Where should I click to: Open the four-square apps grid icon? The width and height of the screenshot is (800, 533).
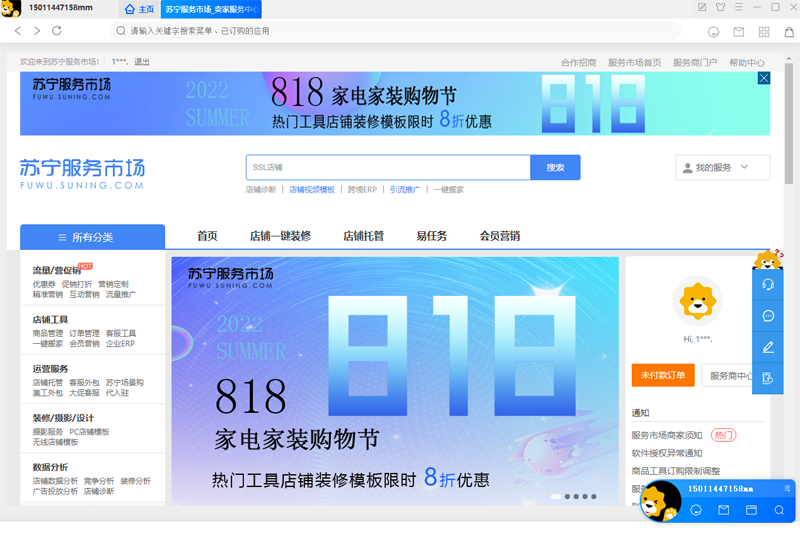coord(764,32)
